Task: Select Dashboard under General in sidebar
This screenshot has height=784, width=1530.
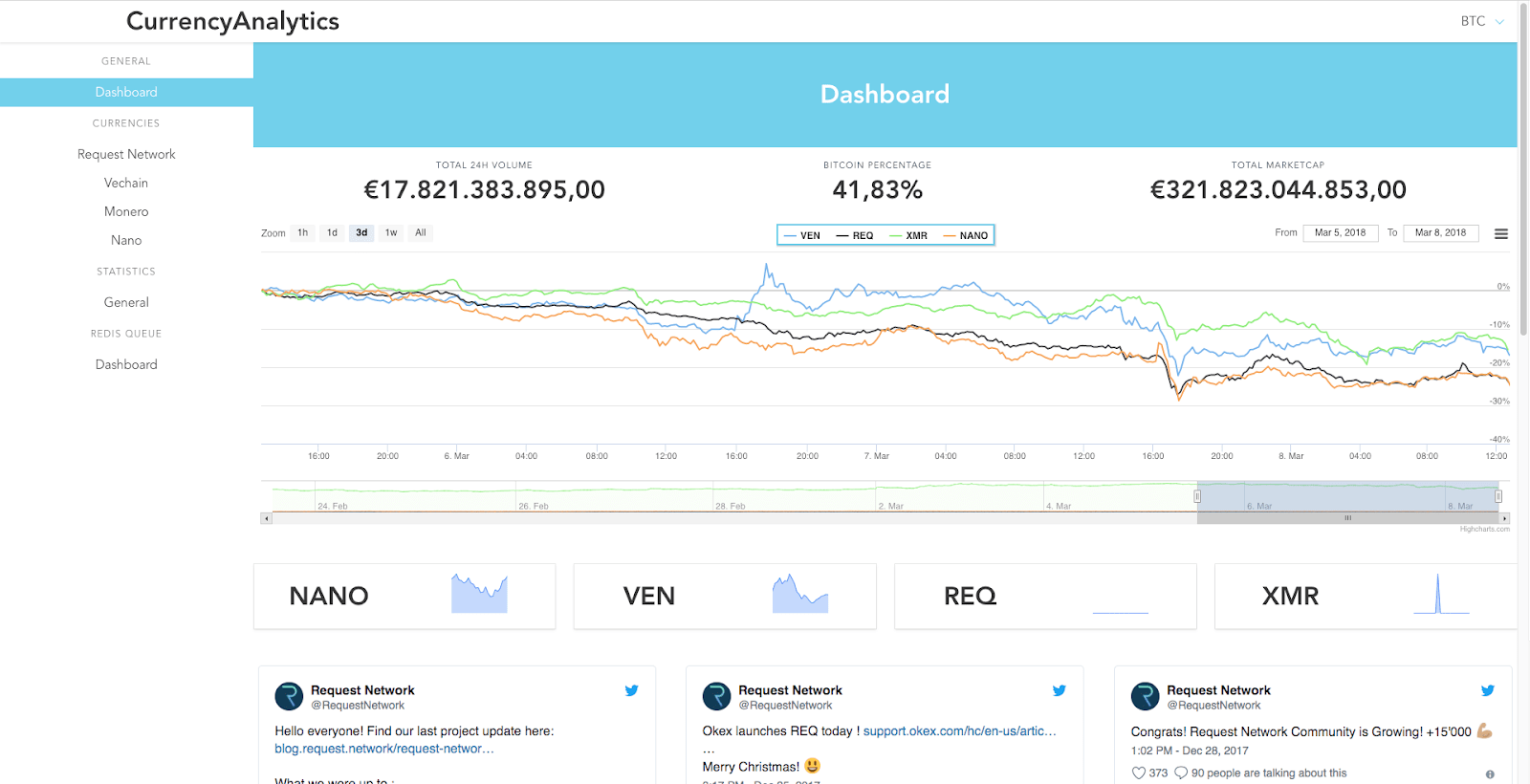Action: click(126, 92)
